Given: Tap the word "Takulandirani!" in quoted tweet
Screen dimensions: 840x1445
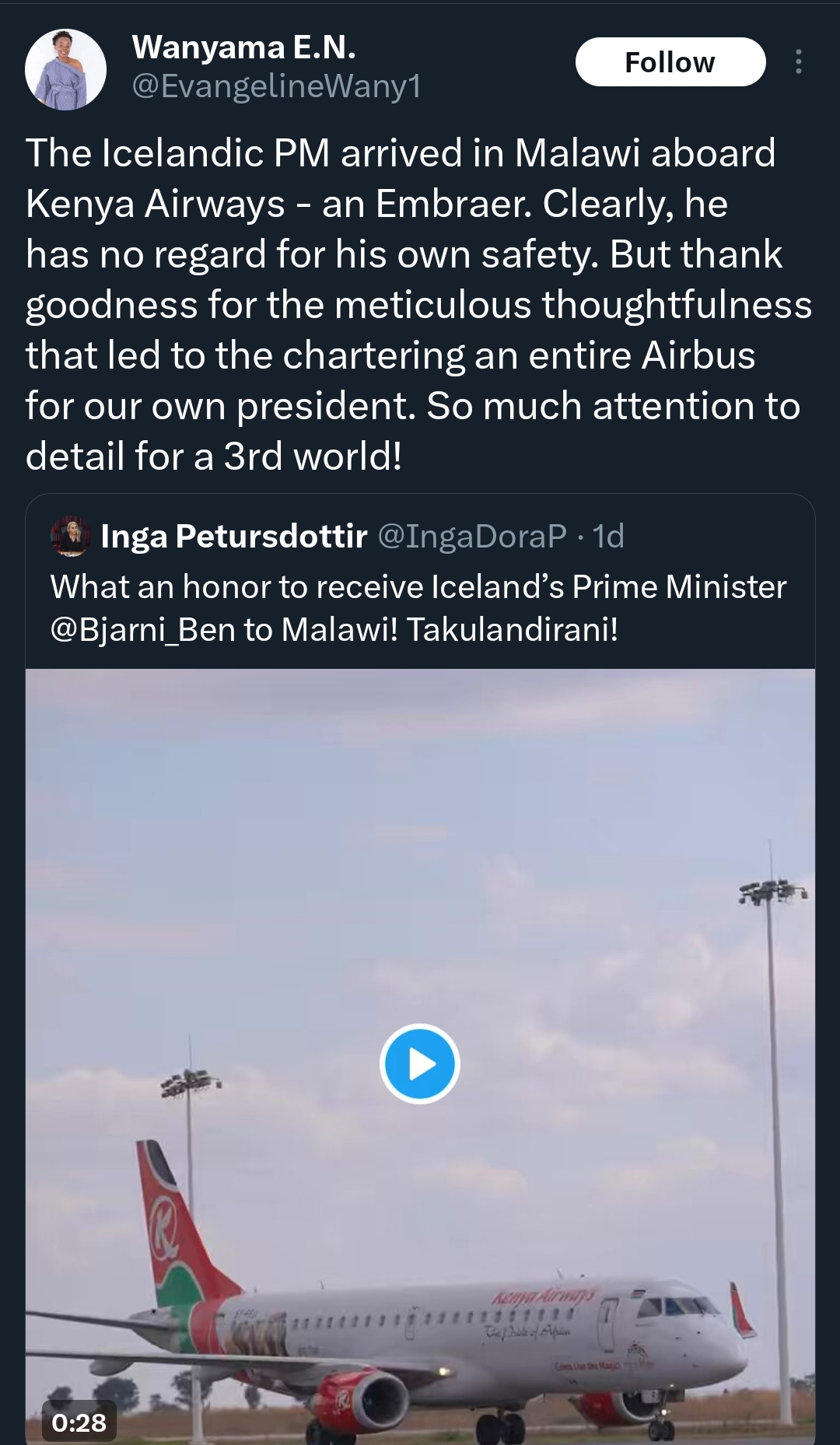Looking at the screenshot, I should click(x=513, y=629).
